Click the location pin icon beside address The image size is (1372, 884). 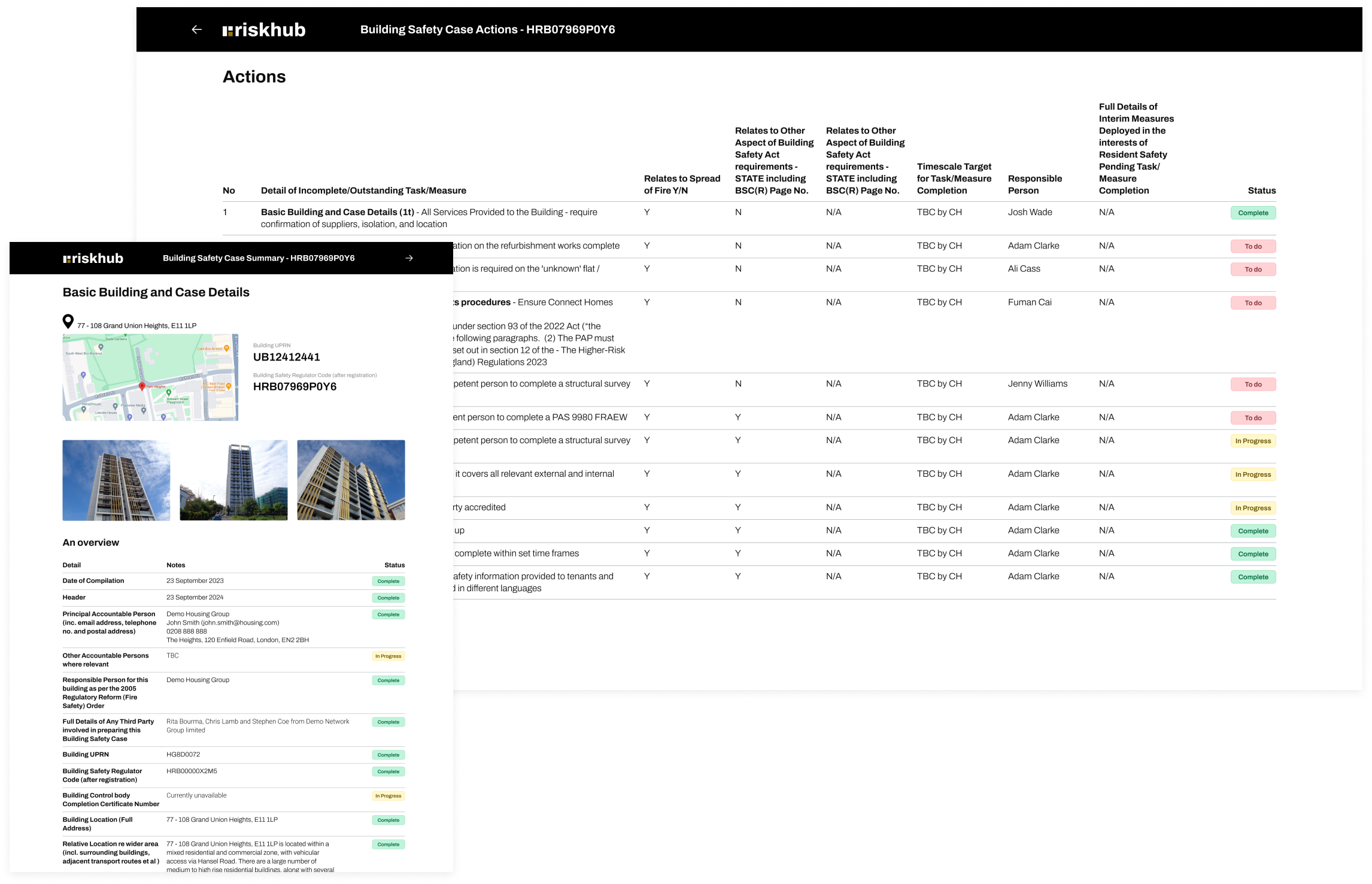[68, 322]
